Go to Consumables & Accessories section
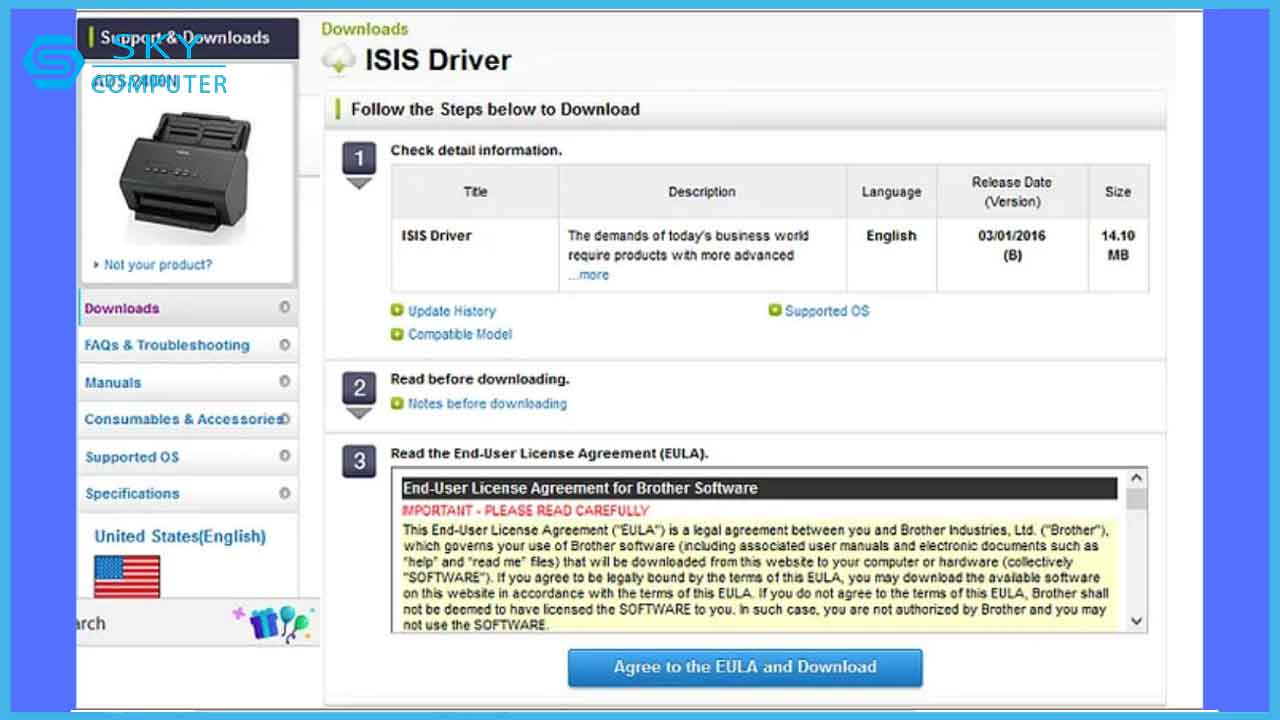1280x720 pixels. pos(188,419)
